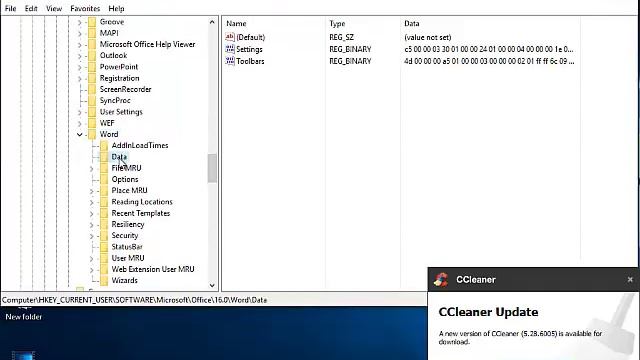The height and width of the screenshot is (360, 640).
Task: Select the User Settings registry key
Action: click(121, 112)
